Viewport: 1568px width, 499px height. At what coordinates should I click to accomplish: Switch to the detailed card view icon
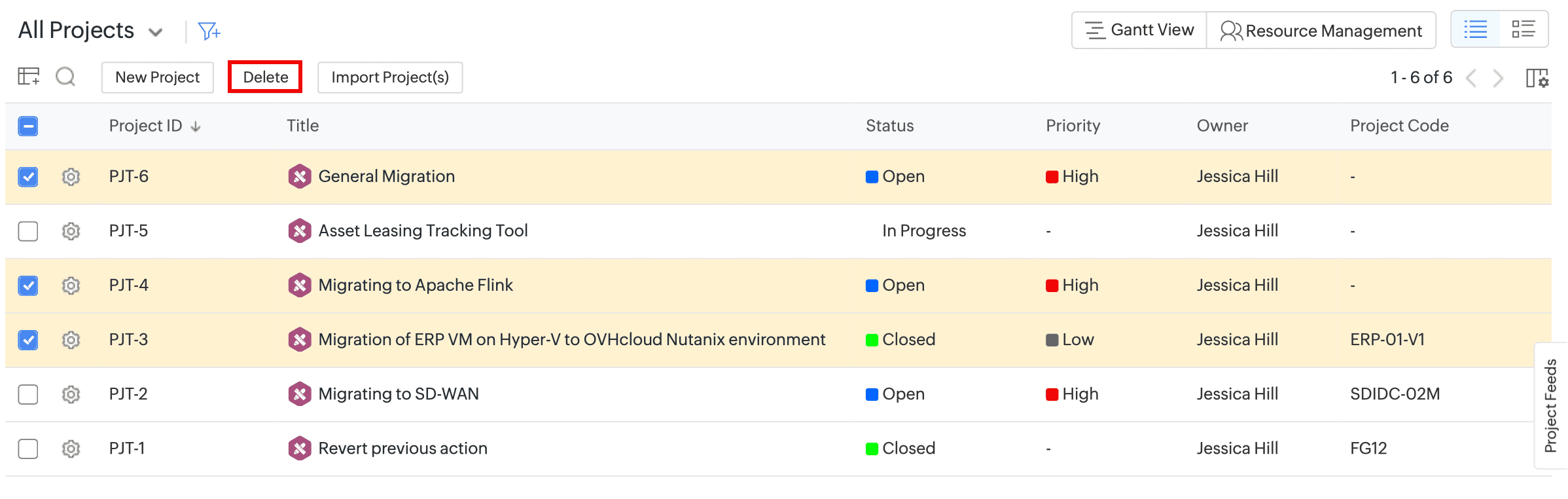1523,29
